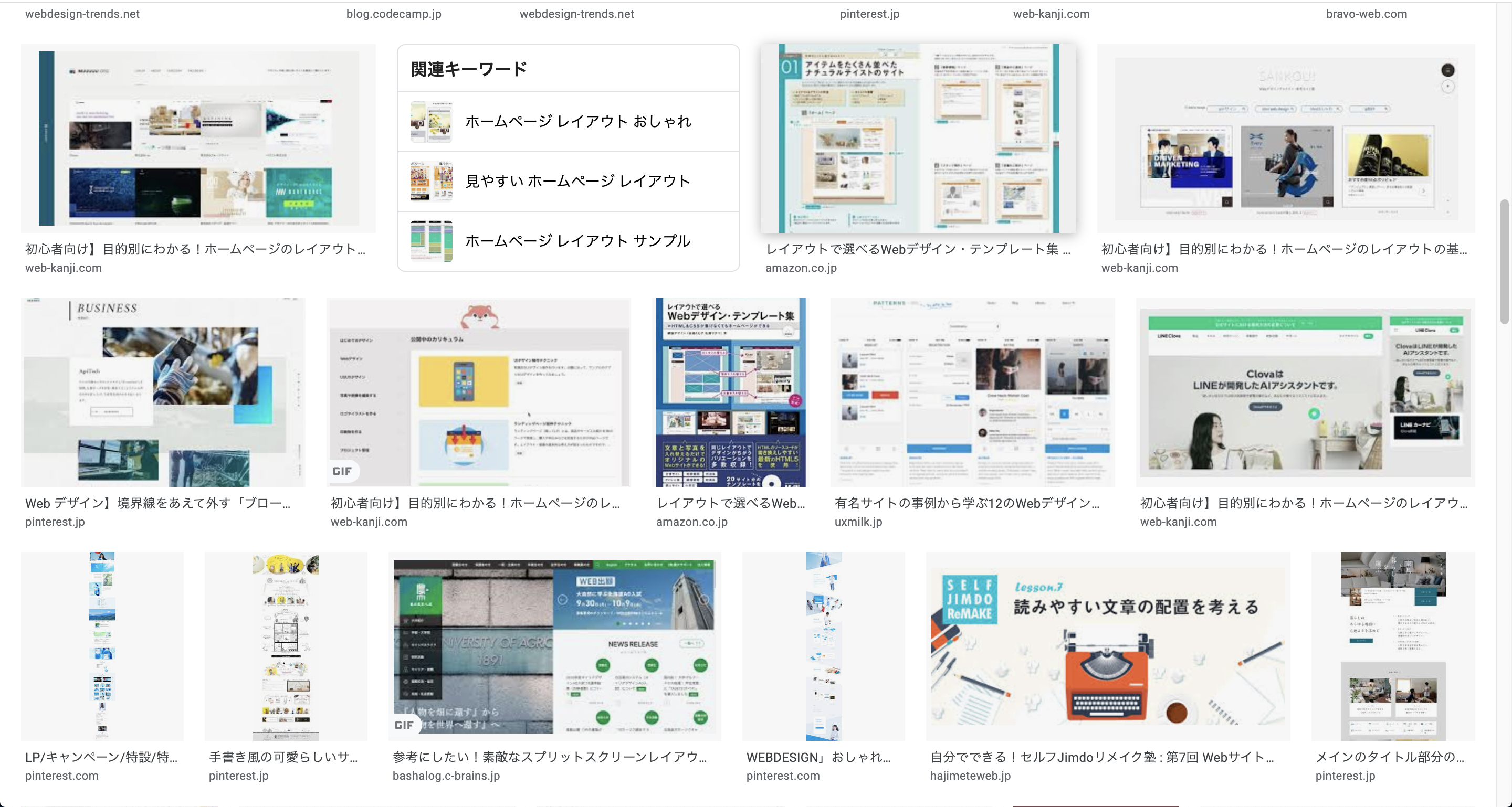The width and height of the screenshot is (1512, 807).
Task: Click the GIF badge on the split-screen layout image
Action: point(404,725)
